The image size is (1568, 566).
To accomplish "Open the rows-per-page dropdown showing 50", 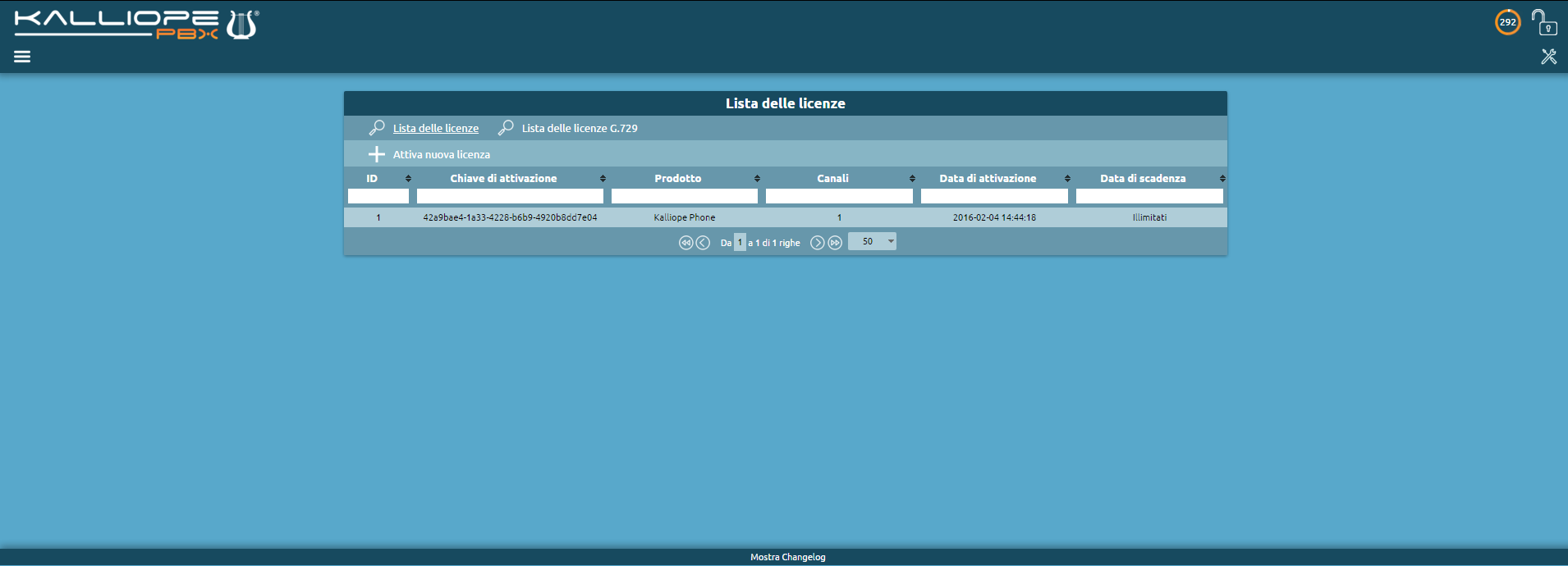I will (x=872, y=241).
